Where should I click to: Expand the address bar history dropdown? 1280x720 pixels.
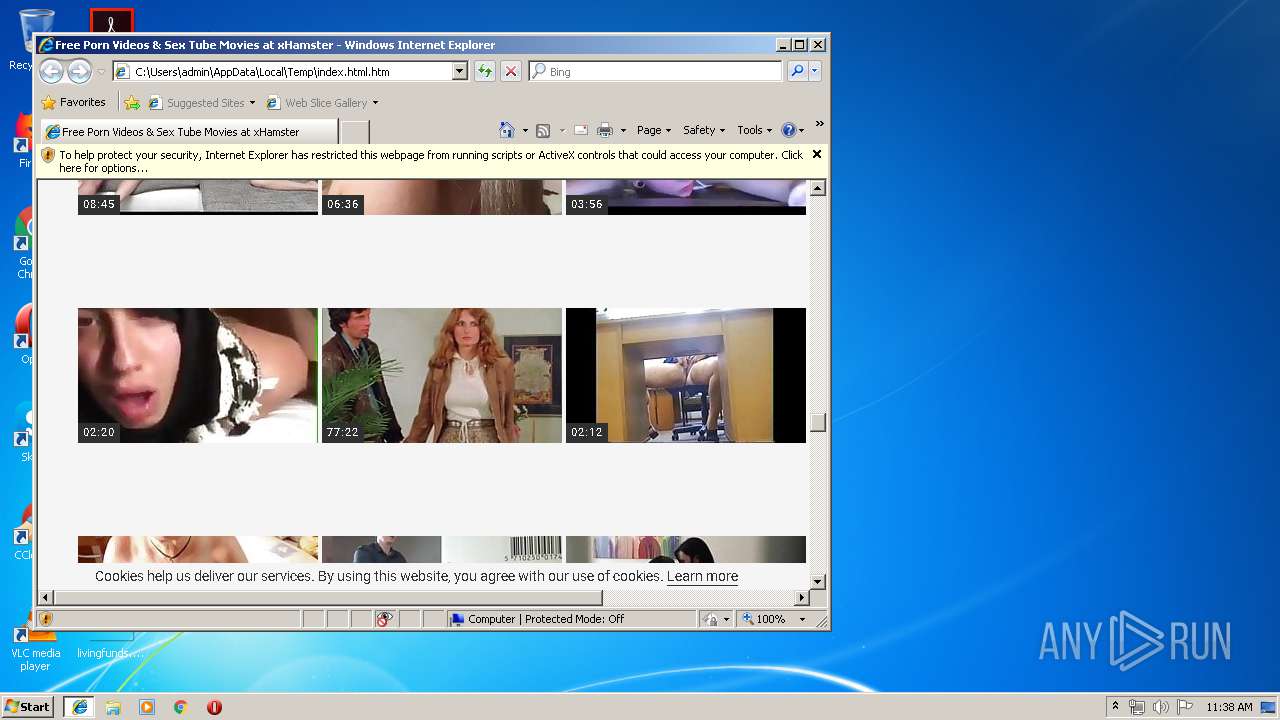coord(459,71)
